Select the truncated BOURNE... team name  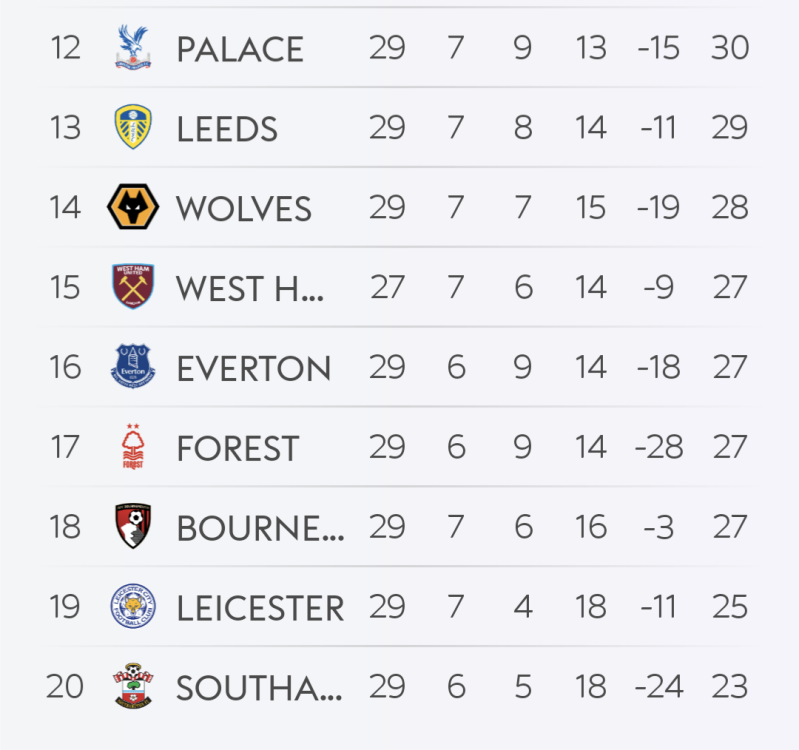point(260,527)
